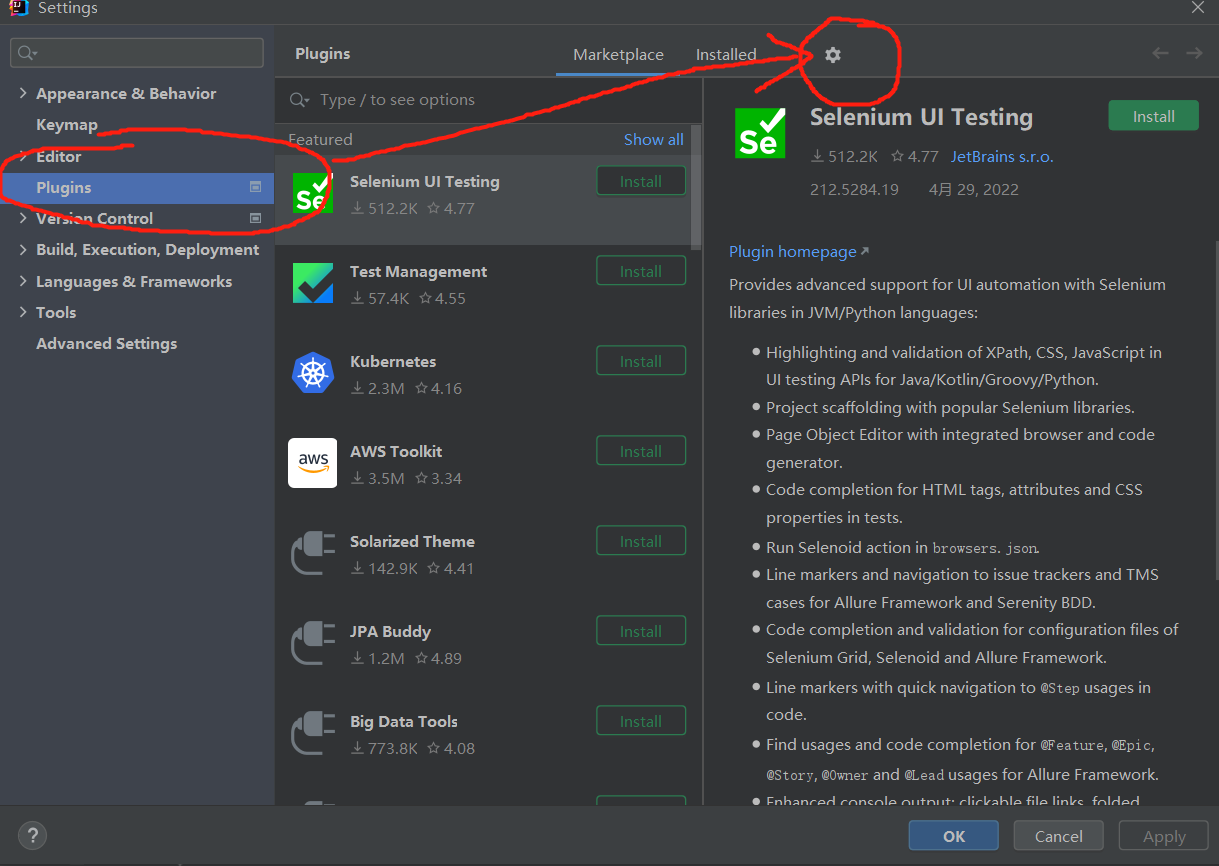This screenshot has width=1219, height=866.
Task: Select the Kubernetes plugin name
Action: (393, 361)
